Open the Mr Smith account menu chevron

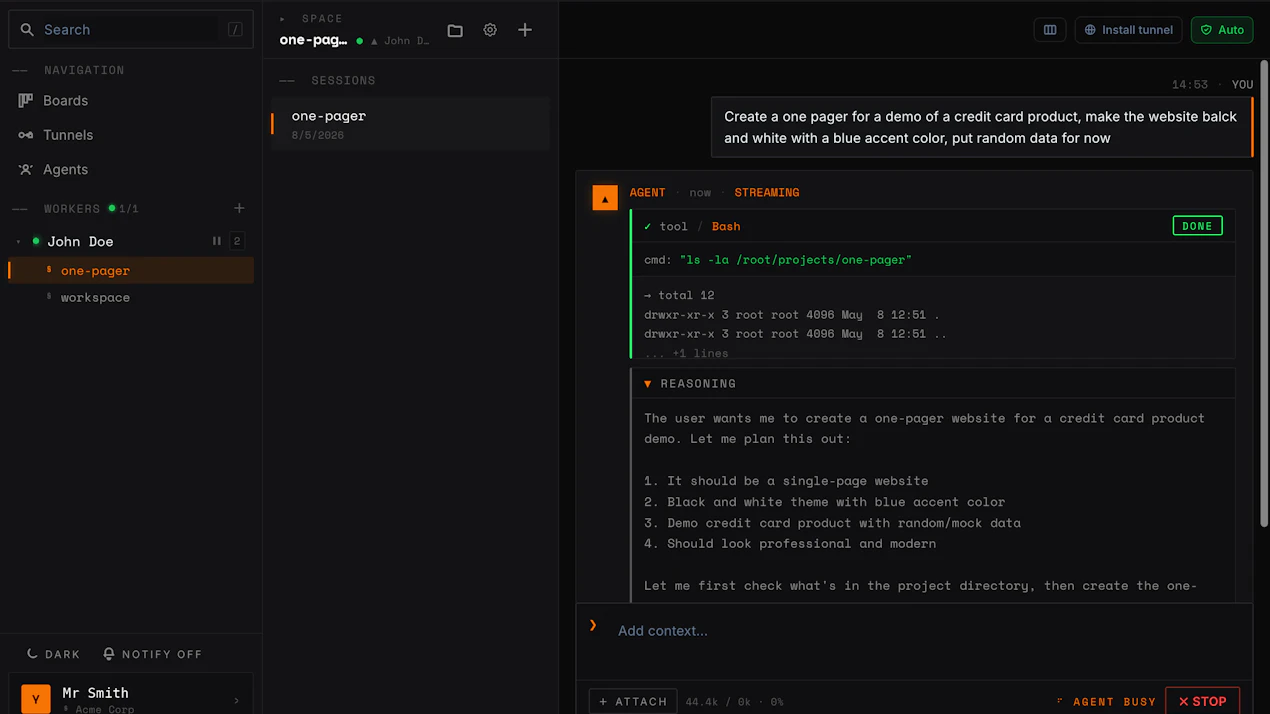point(237,701)
